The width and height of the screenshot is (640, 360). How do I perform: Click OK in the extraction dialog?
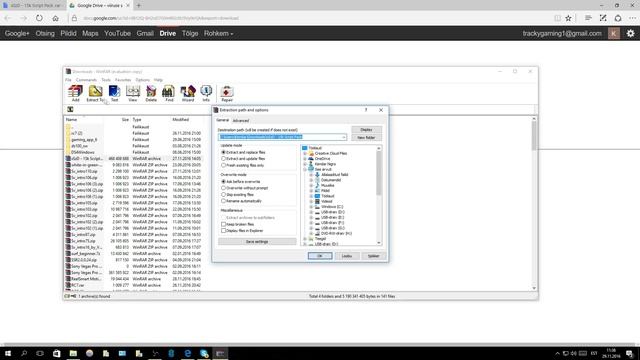(320, 256)
